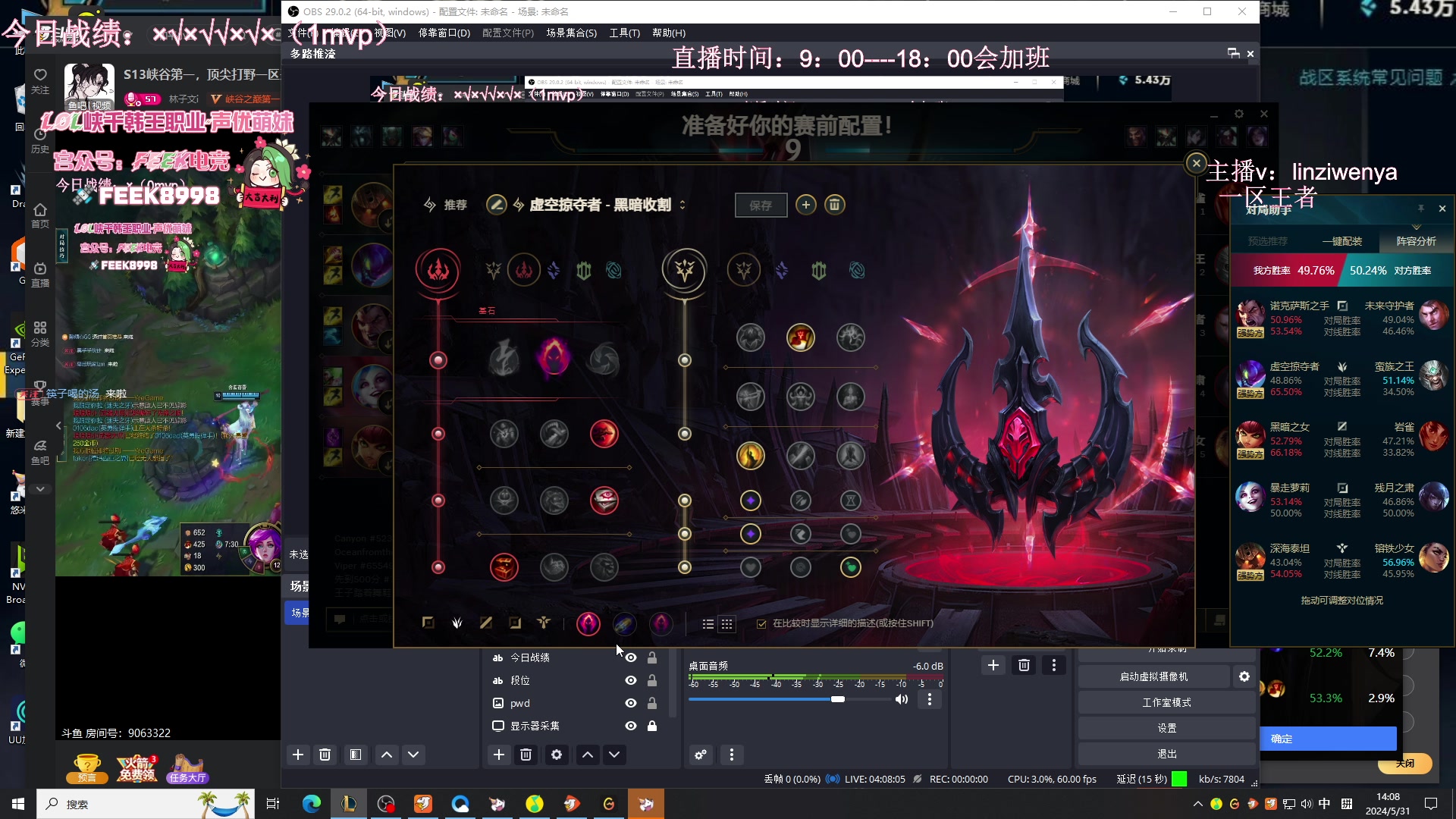Screen dimensions: 1456x819
Task: Click blue 确定 confirm button
Action: [1329, 739]
